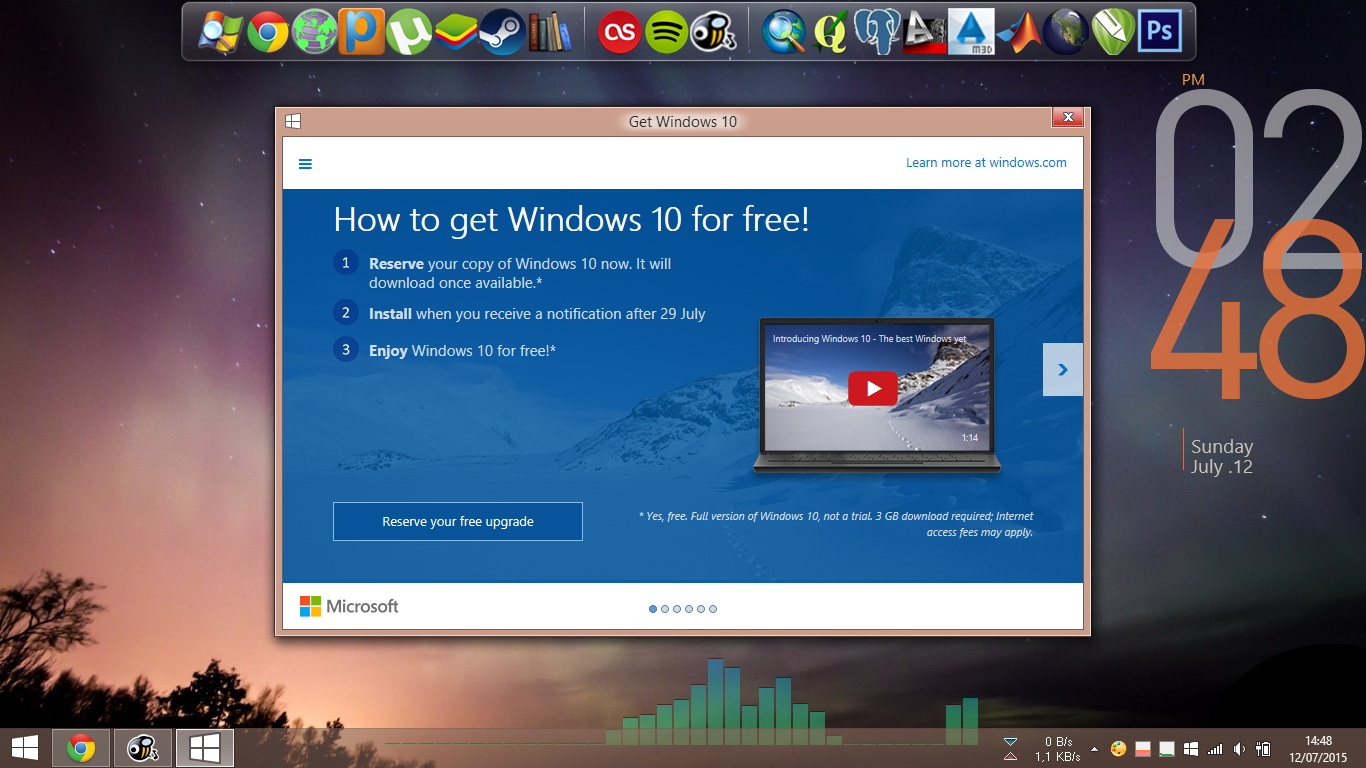This screenshot has height=768, width=1366.
Task: Open the network signal tray icon
Action: 1215,748
